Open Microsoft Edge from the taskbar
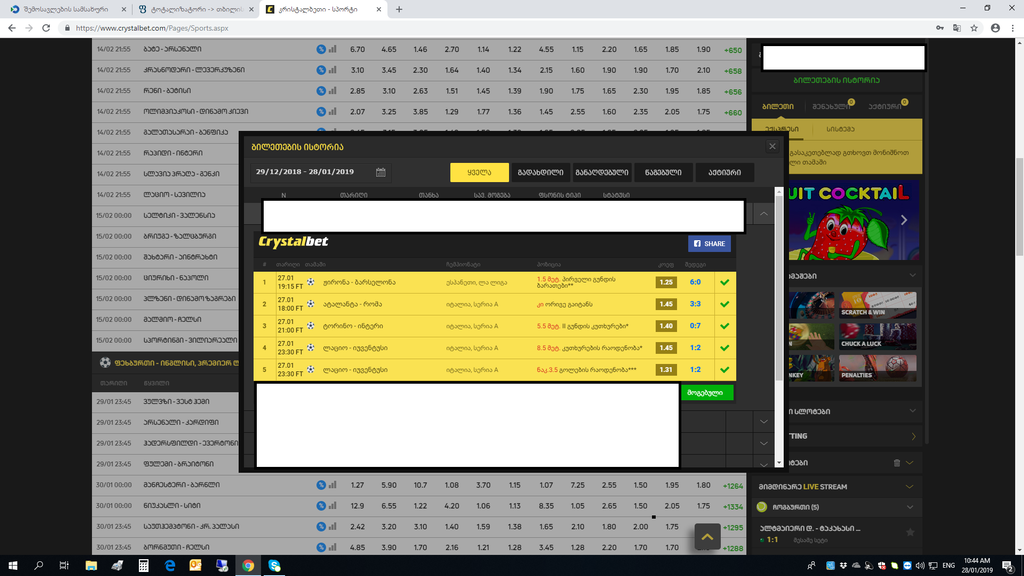 pyautogui.click(x=170, y=566)
